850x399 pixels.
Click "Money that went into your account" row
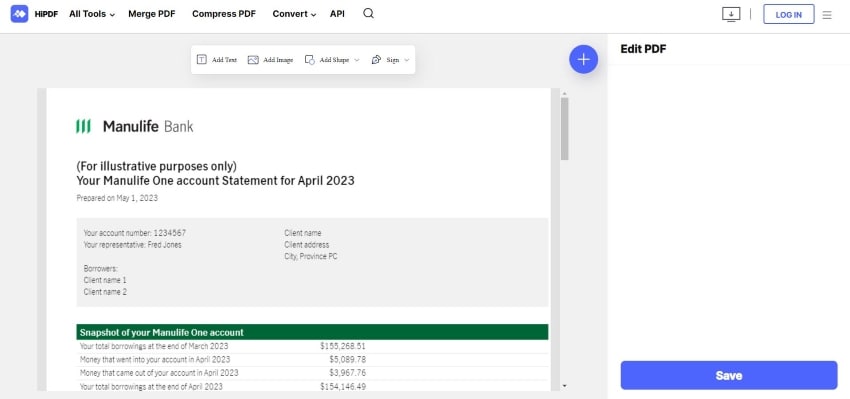312,359
